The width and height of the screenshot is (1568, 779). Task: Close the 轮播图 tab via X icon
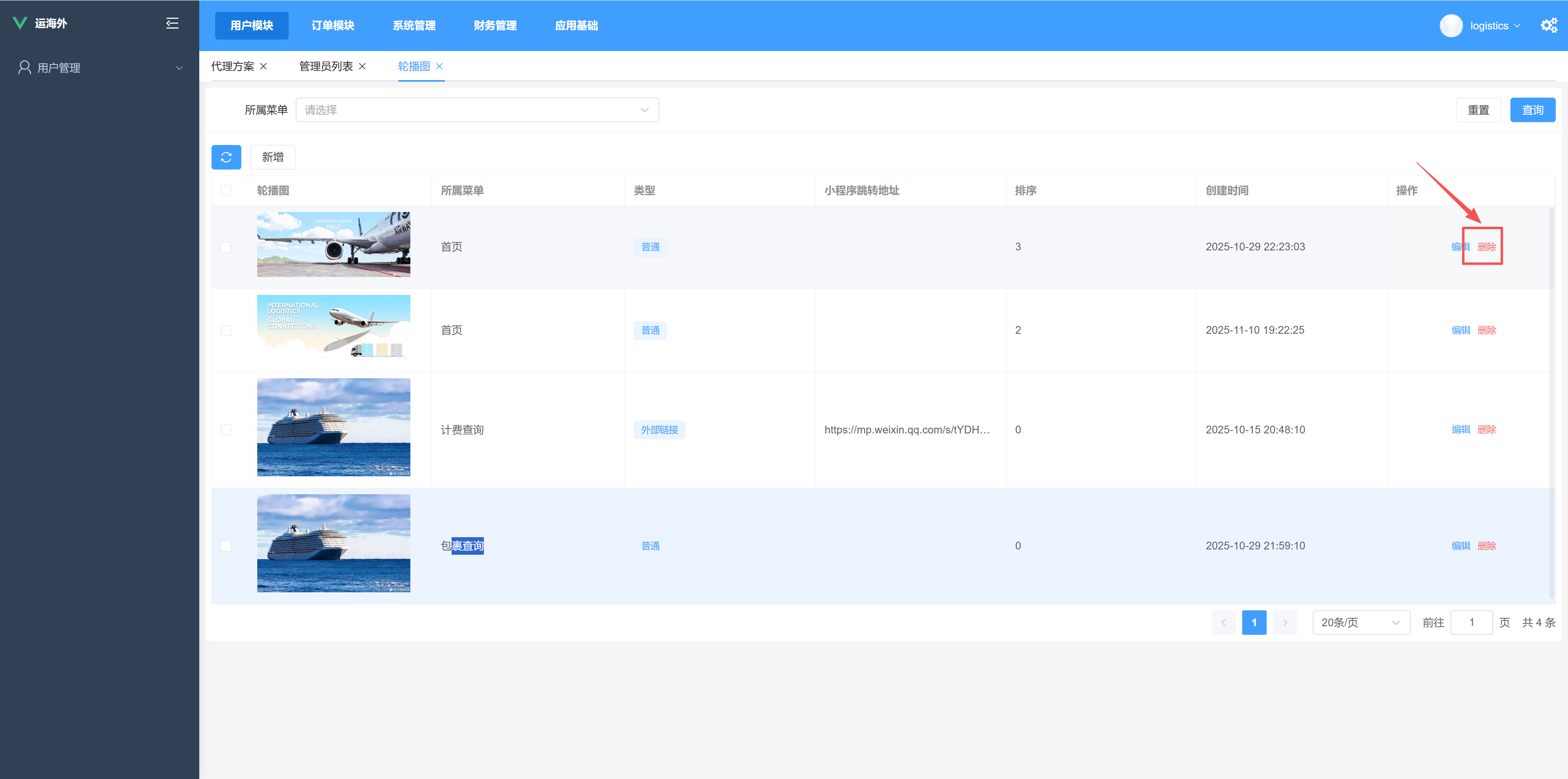(439, 67)
